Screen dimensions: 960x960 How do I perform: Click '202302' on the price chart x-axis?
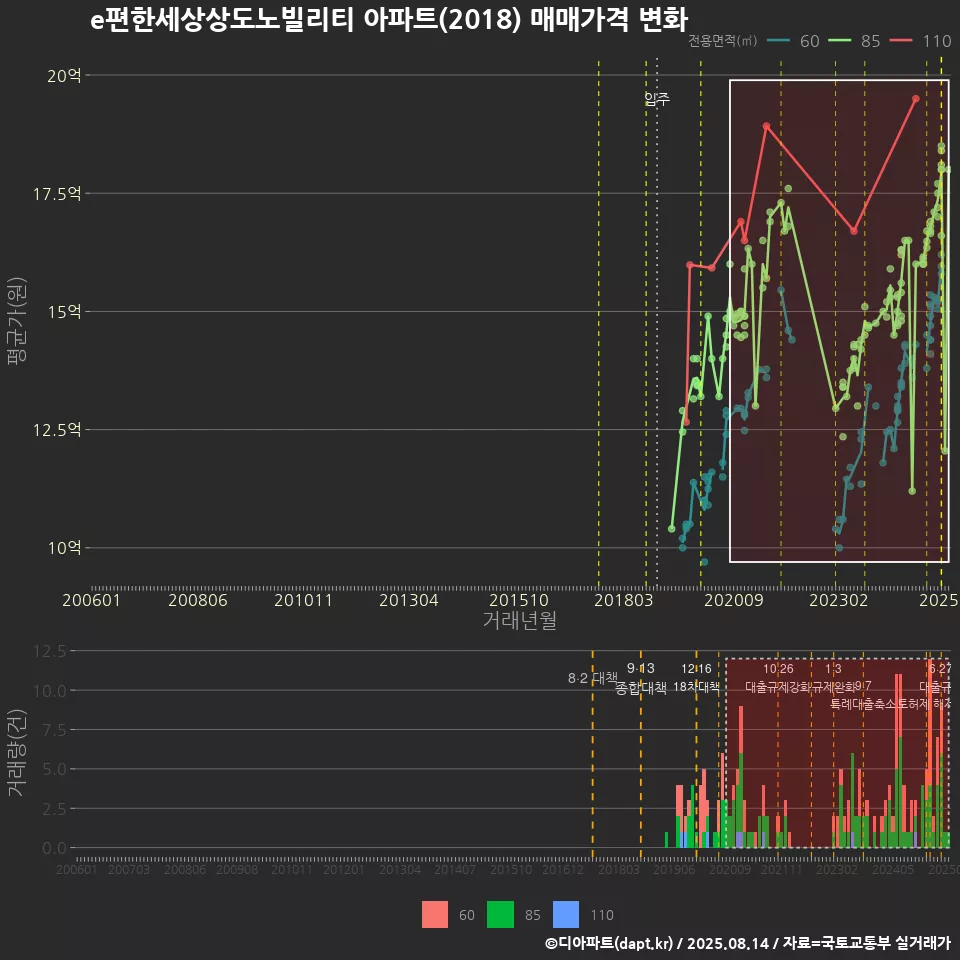[x=839, y=600]
